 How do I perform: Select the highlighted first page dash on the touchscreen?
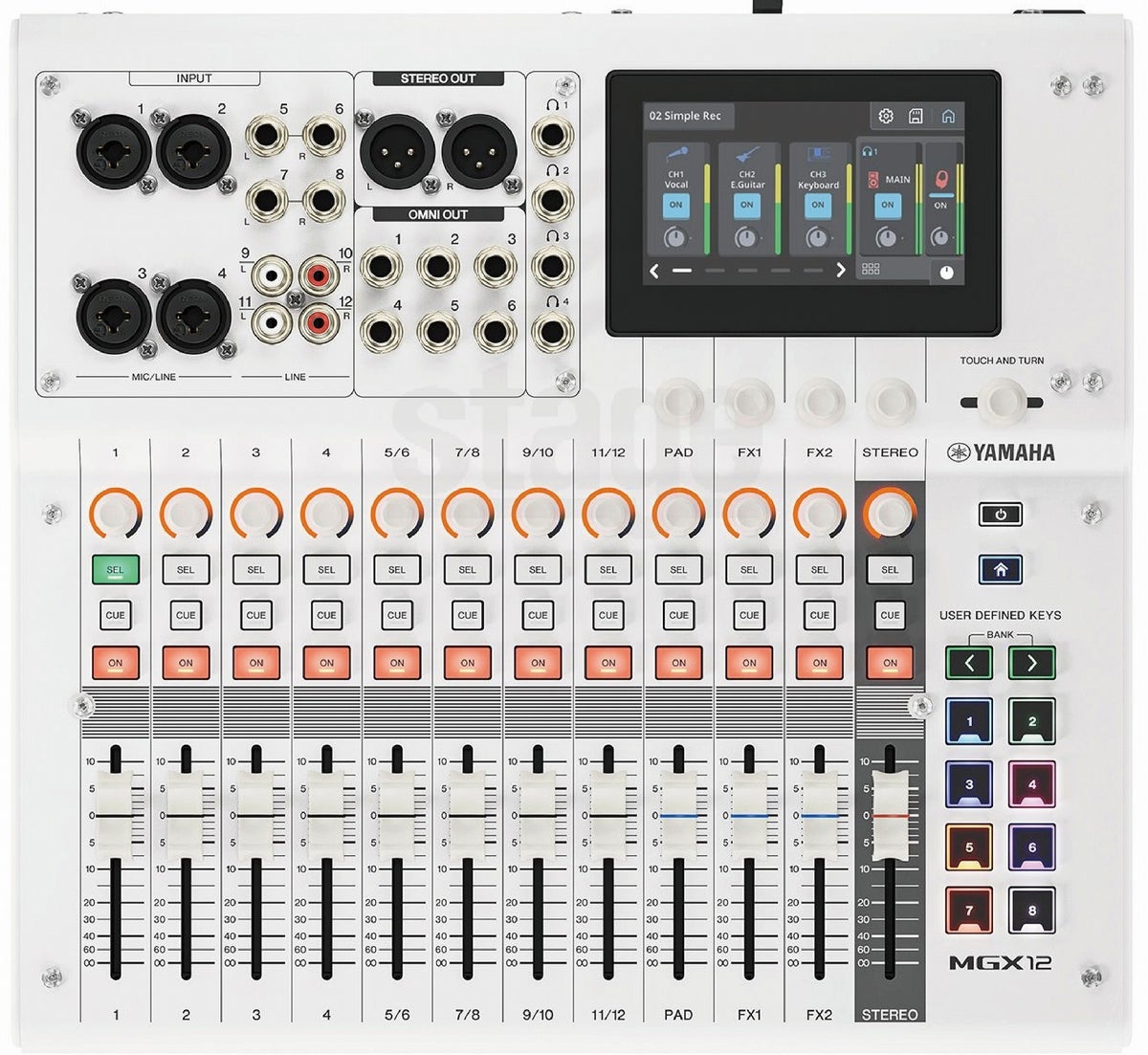(x=682, y=271)
